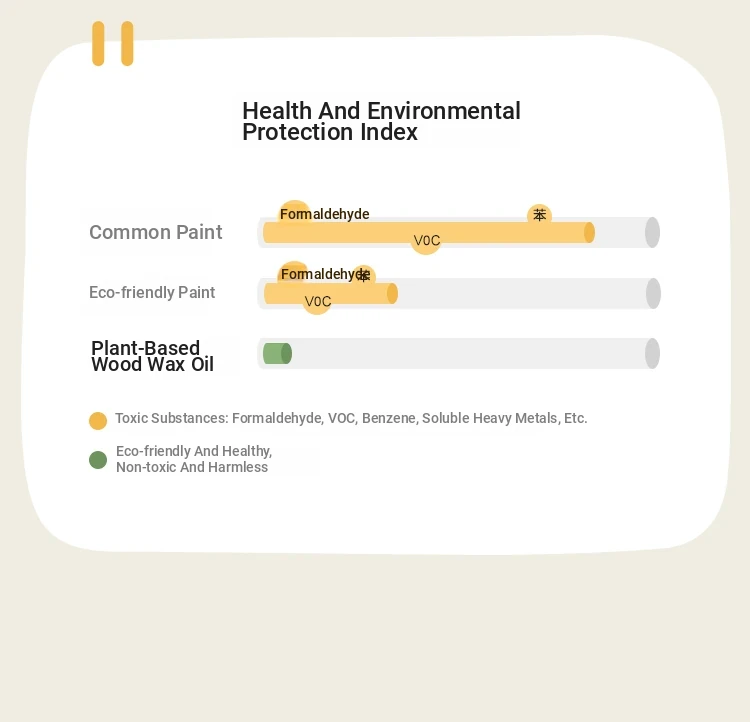The width and height of the screenshot is (750, 722).
Task: Select the Common Paint label
Action: coord(155,232)
